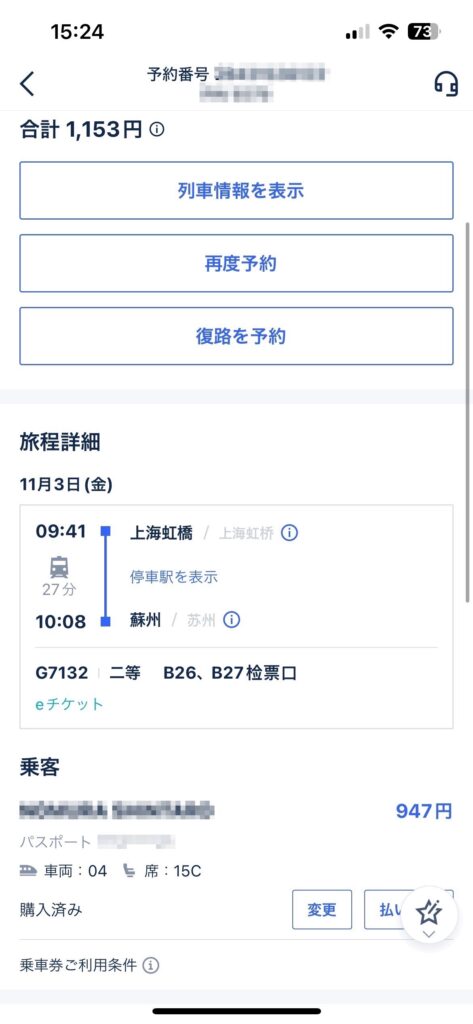473x1024 pixels.
Task: Tap info icon beside 苏州 station
Action: click(x=231, y=620)
